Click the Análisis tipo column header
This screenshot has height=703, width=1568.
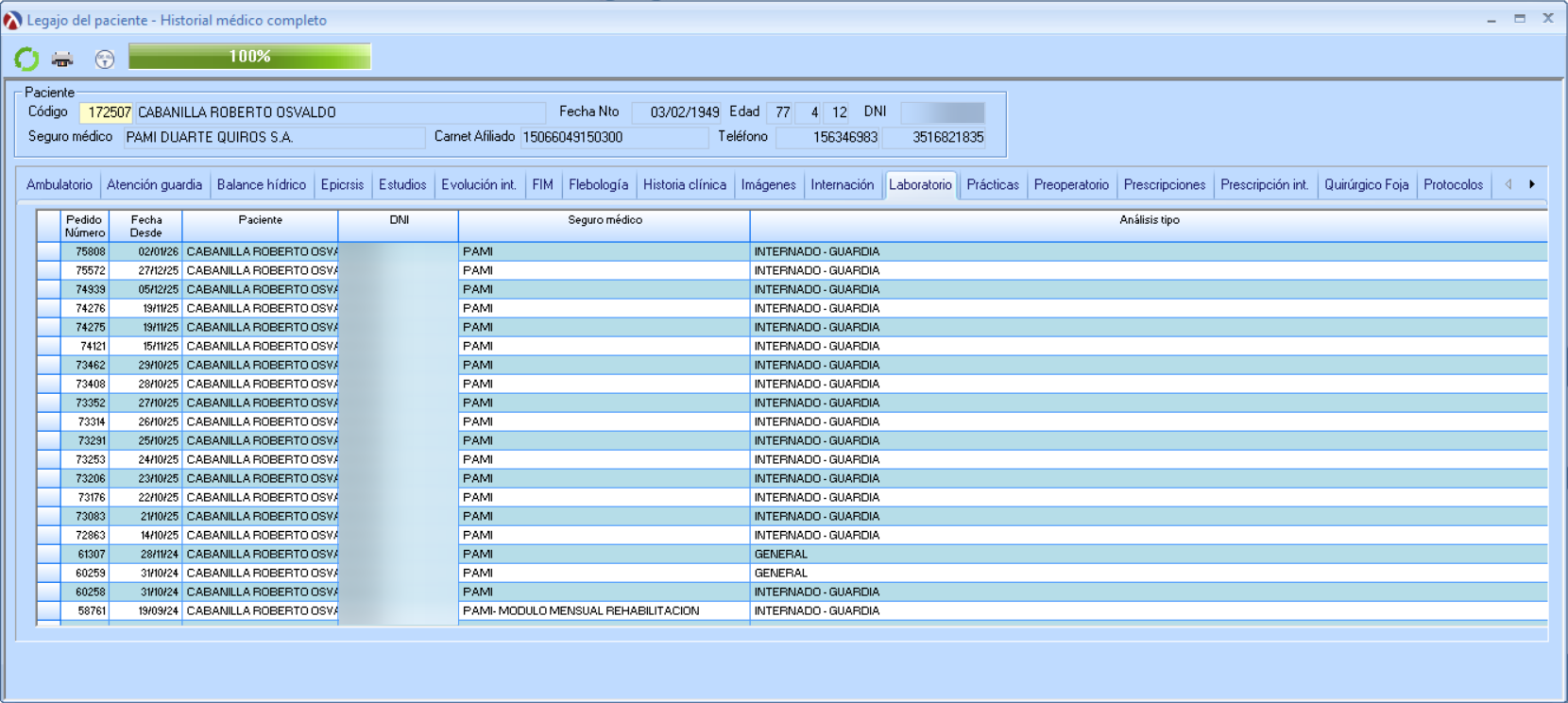tap(1149, 226)
